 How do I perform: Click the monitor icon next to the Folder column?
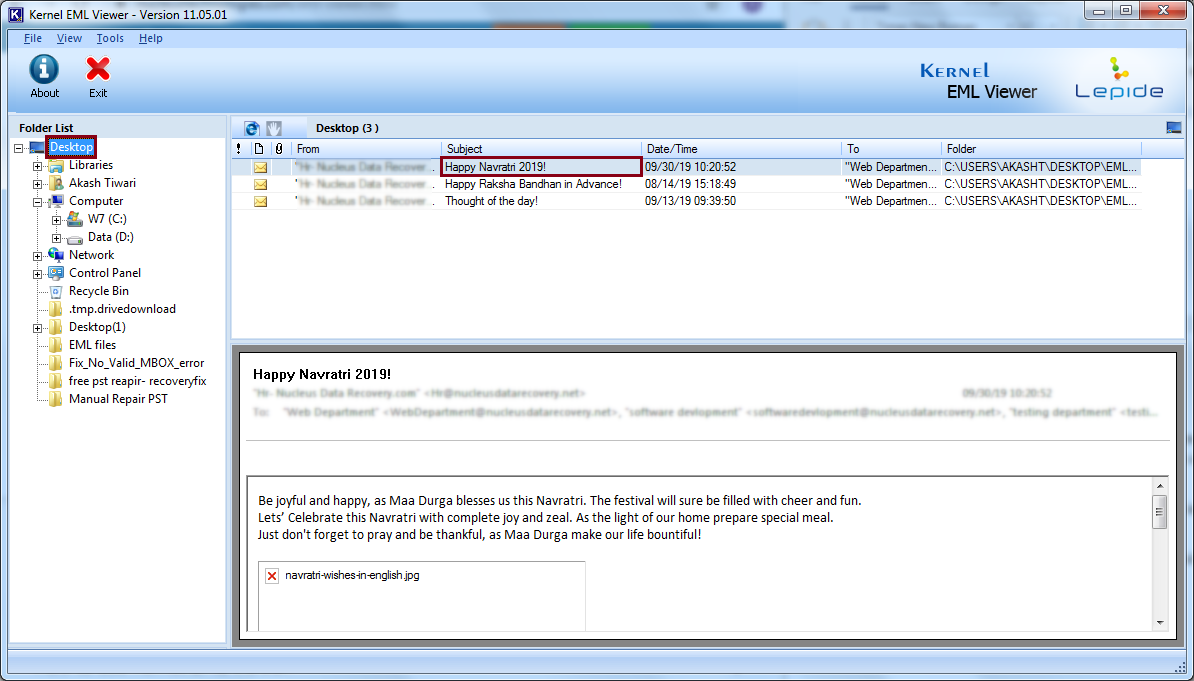pos(1173,128)
